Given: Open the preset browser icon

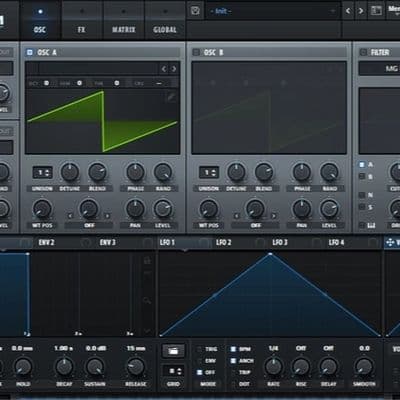Looking at the screenshot, I should pyautogui.click(x=376, y=11).
